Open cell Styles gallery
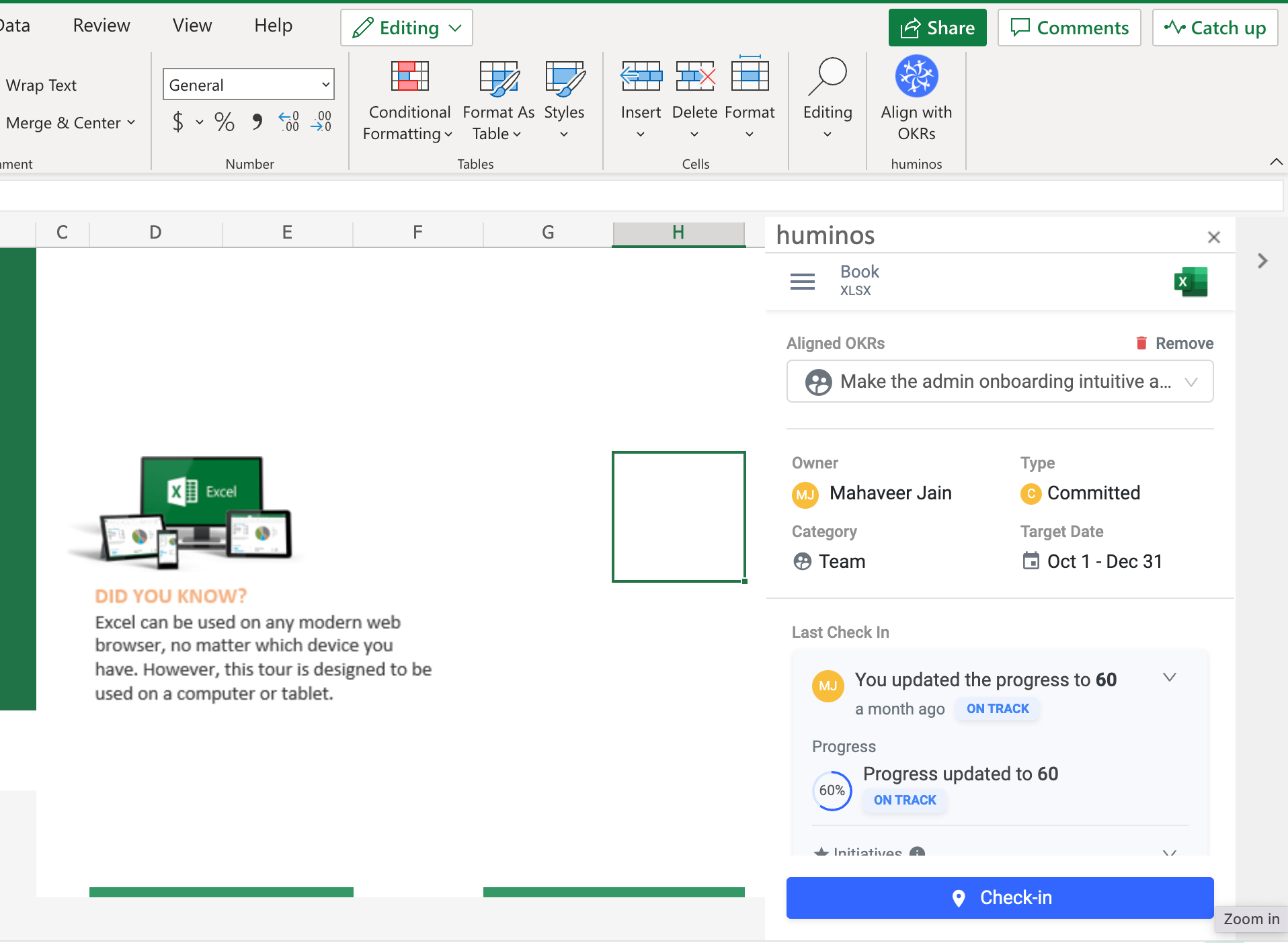 pyautogui.click(x=564, y=101)
